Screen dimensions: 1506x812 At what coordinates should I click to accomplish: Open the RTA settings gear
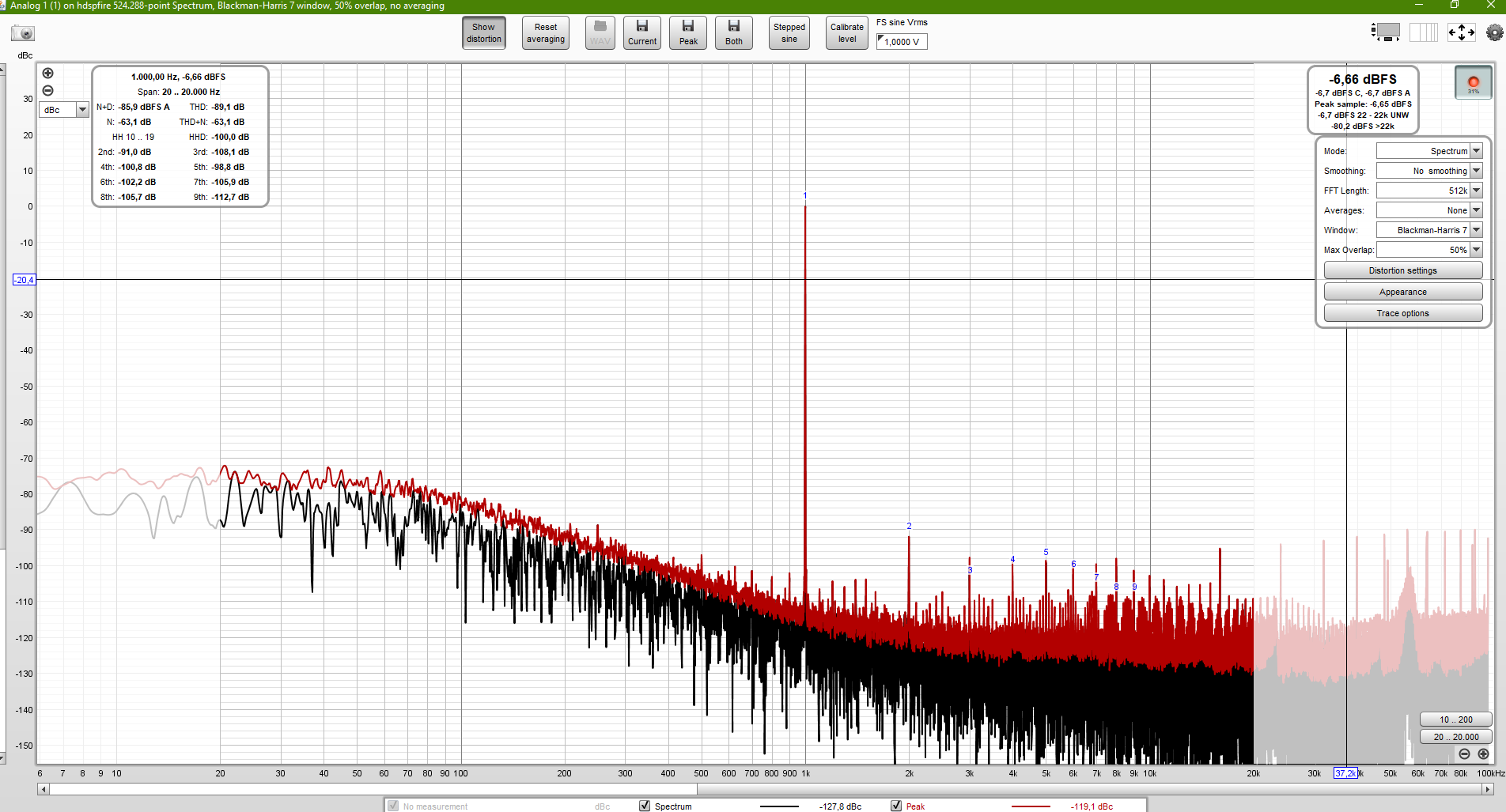1494,32
